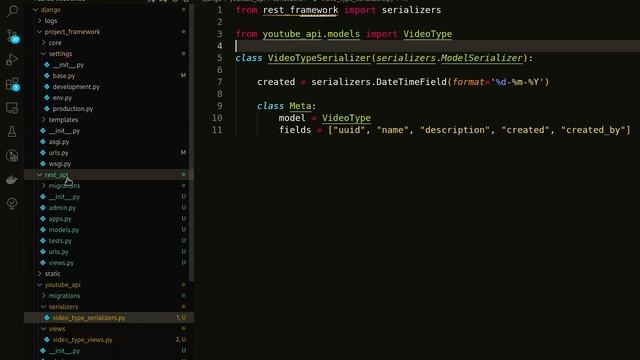
Task: Open views.py file name in explorer
Action: pyautogui.click(x=61, y=263)
